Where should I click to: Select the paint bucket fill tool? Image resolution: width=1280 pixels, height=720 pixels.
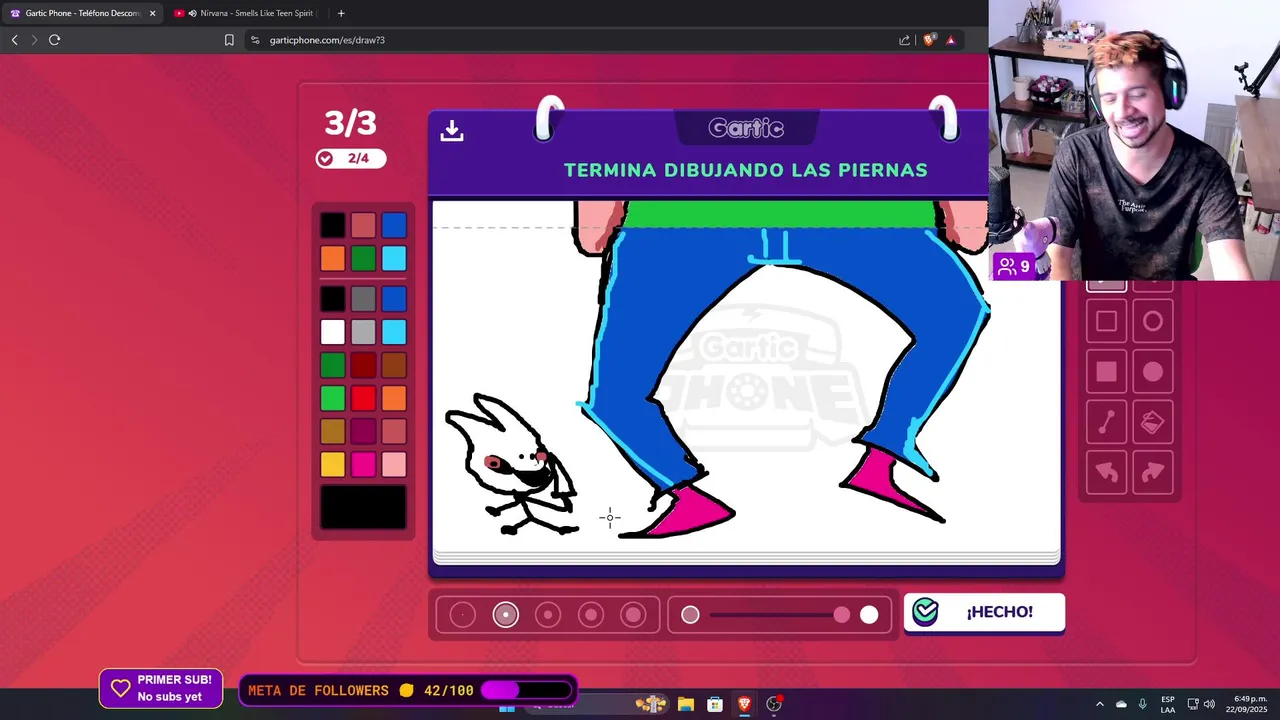[x=1153, y=422]
